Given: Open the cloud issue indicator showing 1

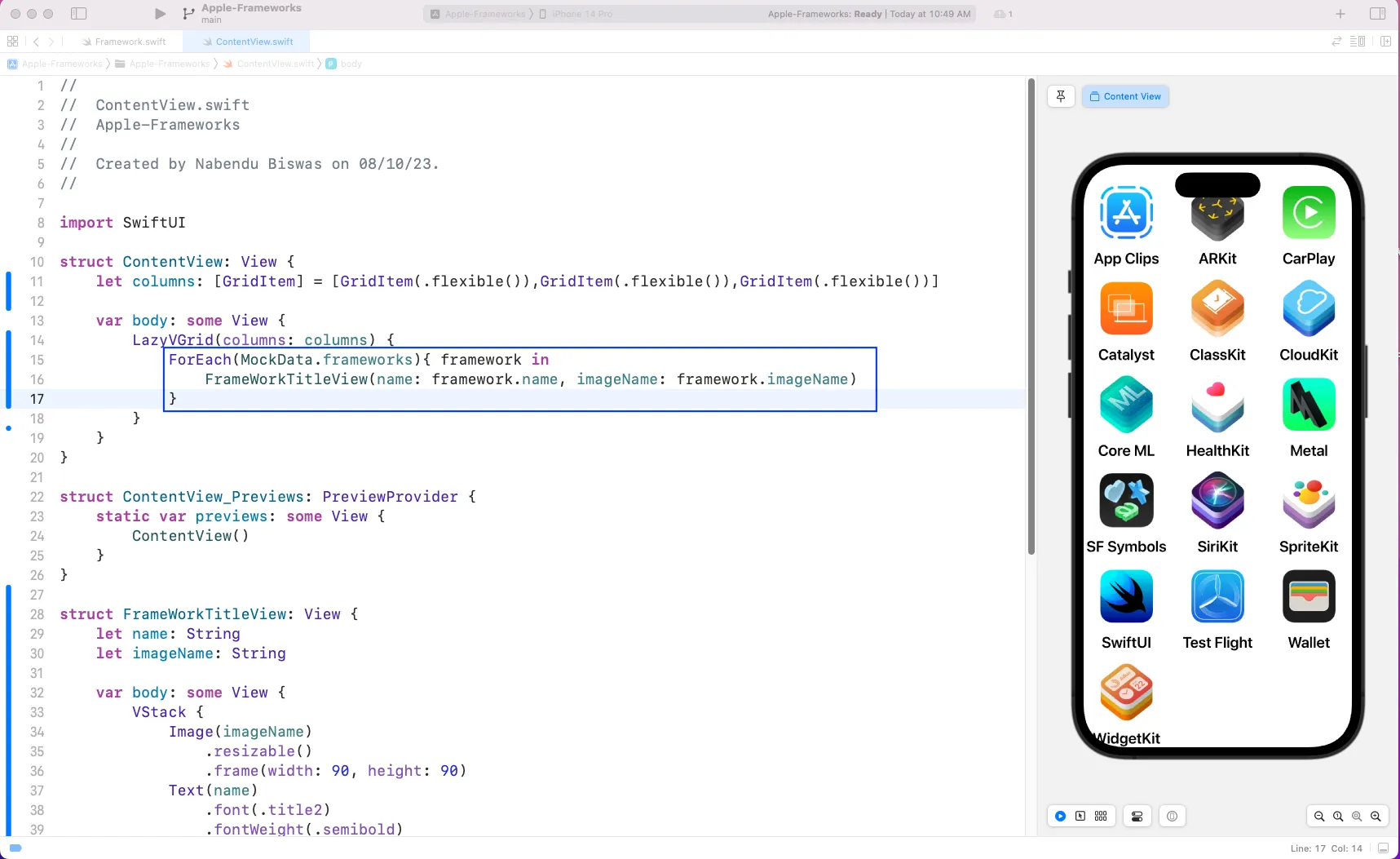Looking at the screenshot, I should [1004, 14].
